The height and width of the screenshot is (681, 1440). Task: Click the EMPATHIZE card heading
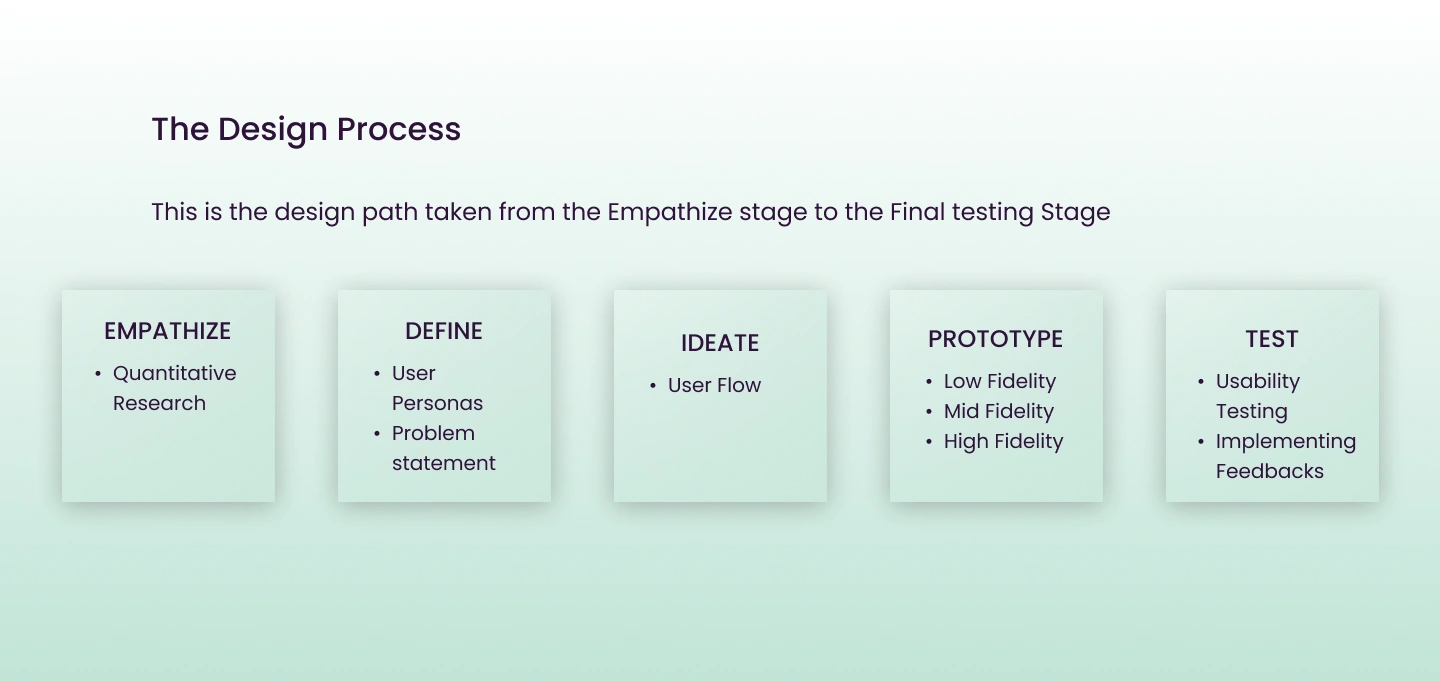click(167, 331)
